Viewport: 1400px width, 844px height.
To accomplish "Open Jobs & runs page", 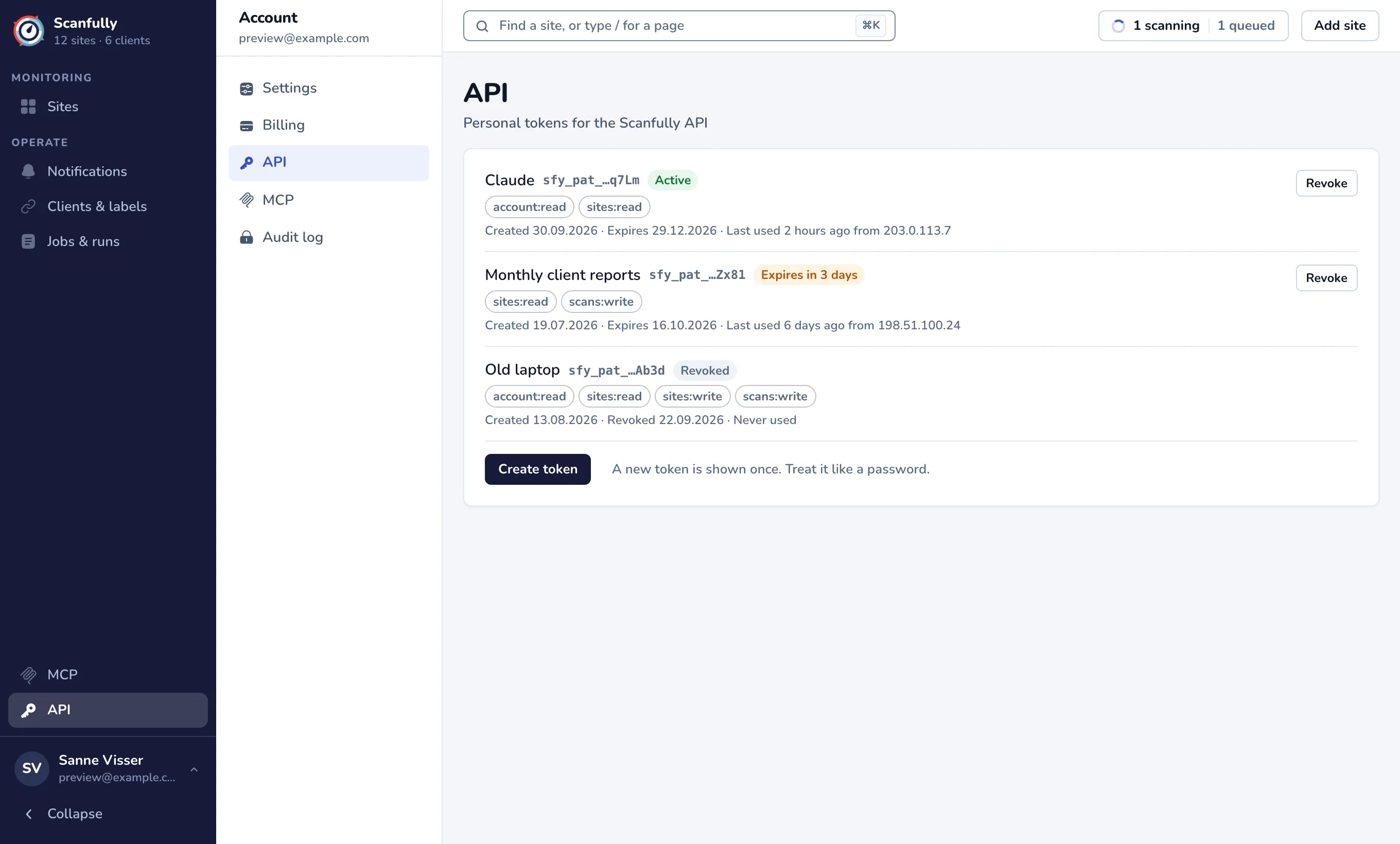I will point(108,241).
